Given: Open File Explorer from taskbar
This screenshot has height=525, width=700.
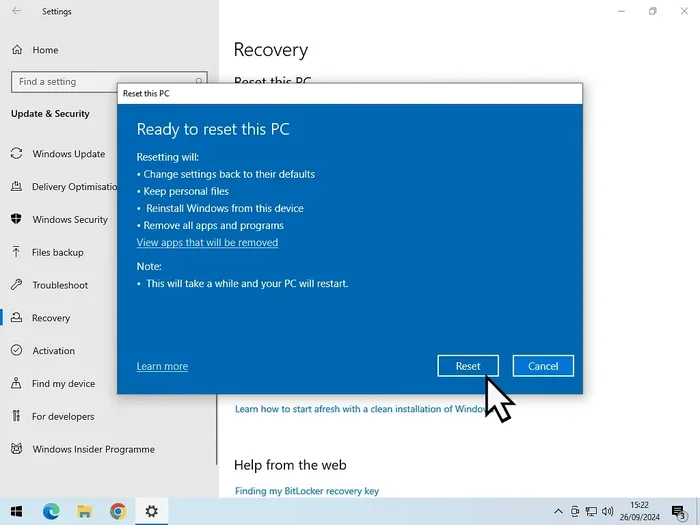Looking at the screenshot, I should [x=84, y=511].
